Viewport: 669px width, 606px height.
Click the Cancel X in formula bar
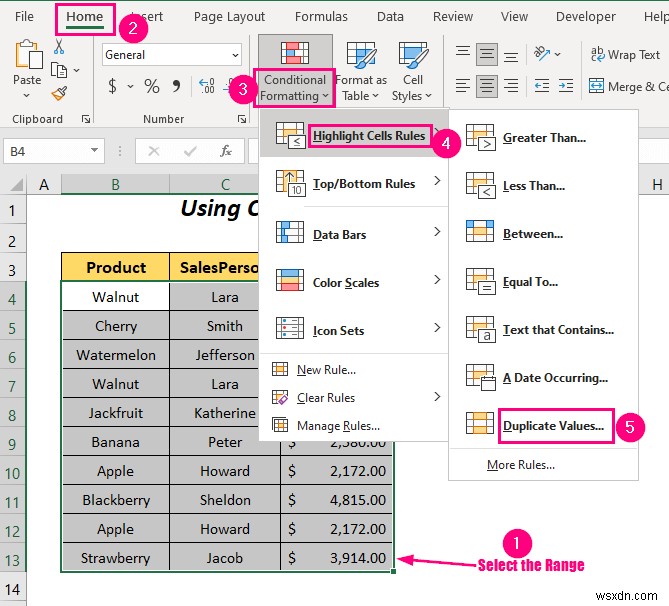[x=154, y=151]
